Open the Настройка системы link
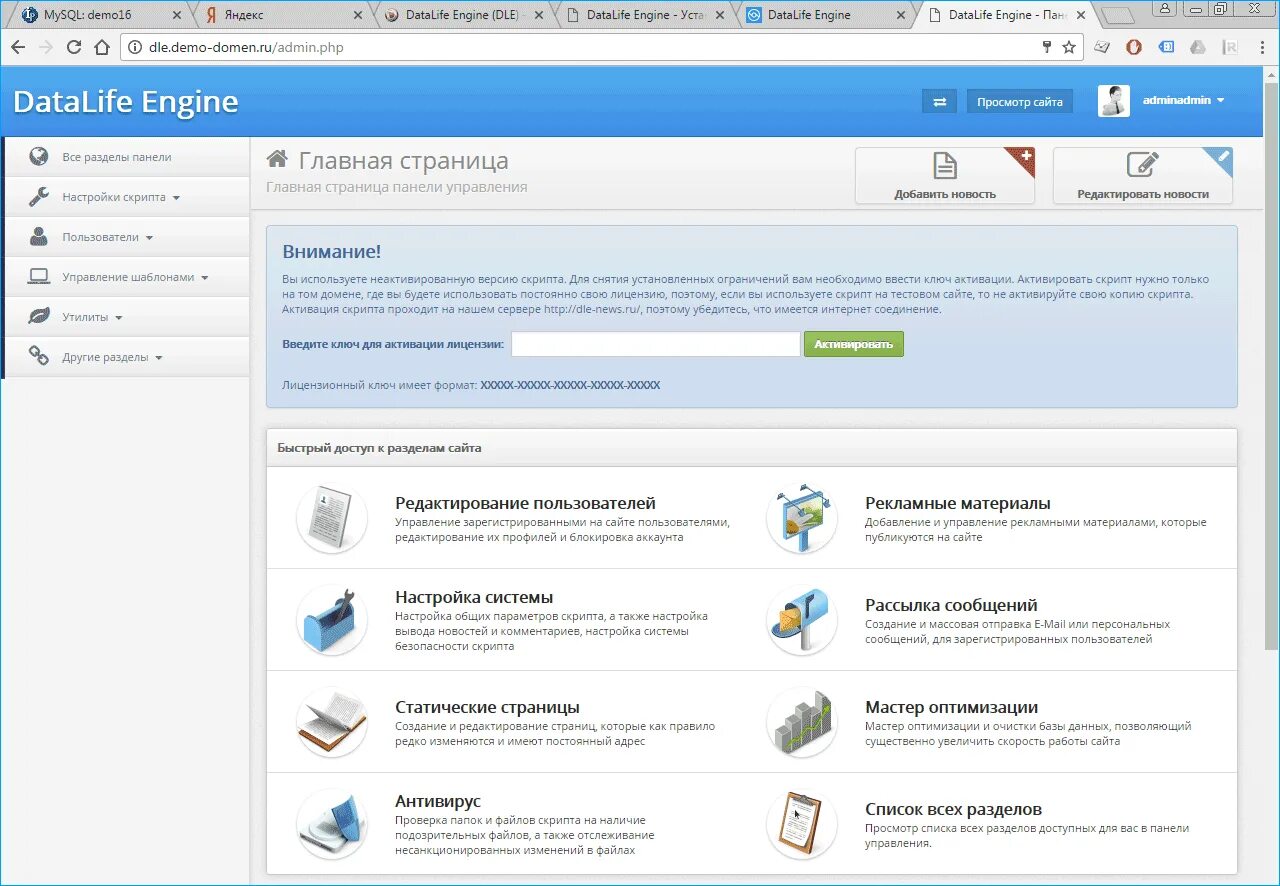The image size is (1280, 886). [x=474, y=597]
